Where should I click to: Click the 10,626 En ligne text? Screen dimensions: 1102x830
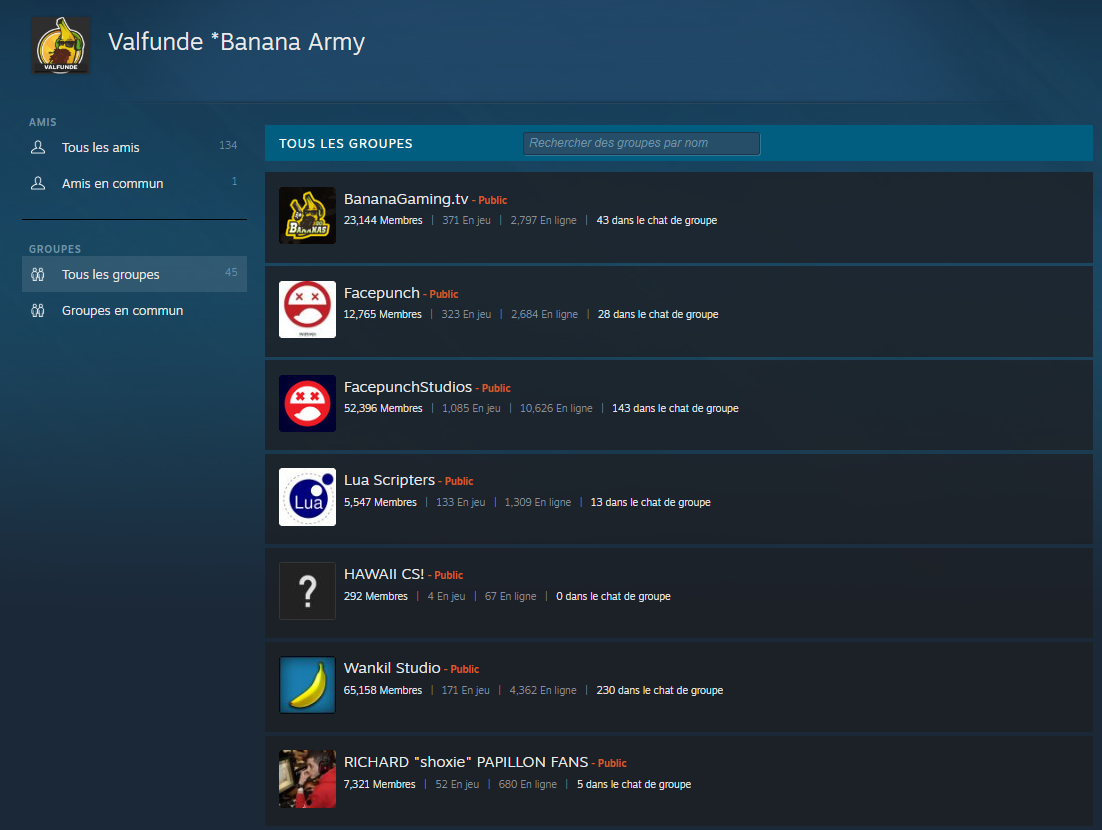tap(556, 408)
